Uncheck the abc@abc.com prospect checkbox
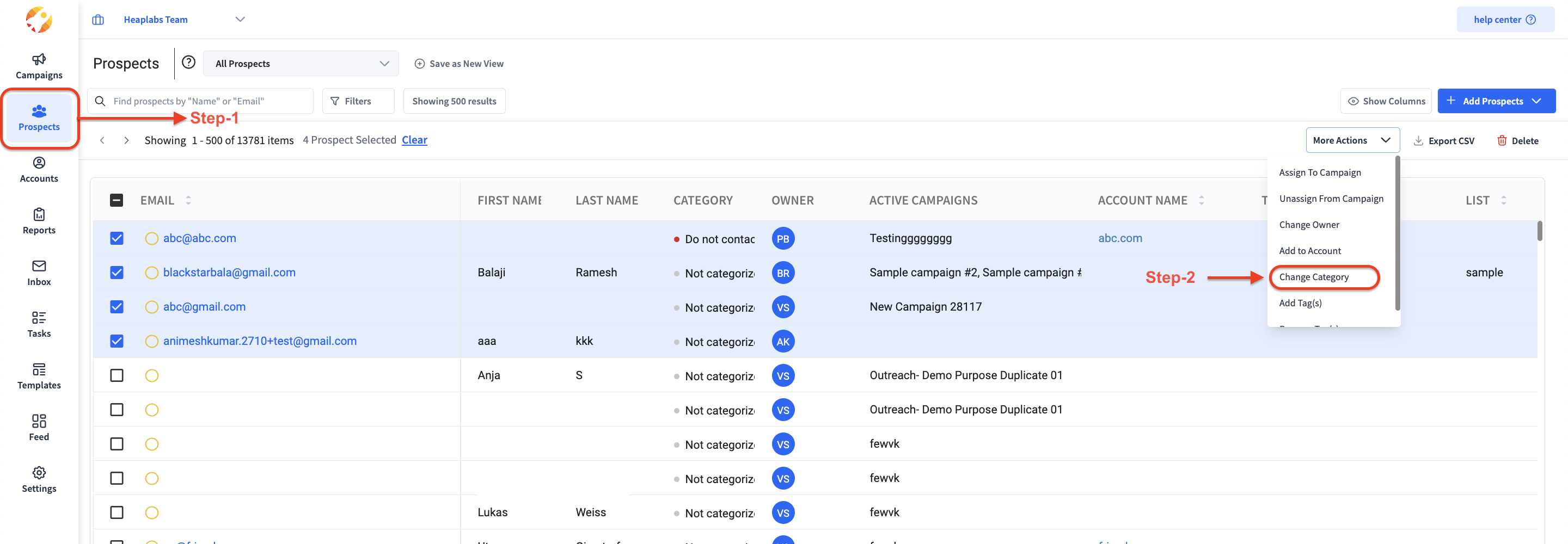 117,238
